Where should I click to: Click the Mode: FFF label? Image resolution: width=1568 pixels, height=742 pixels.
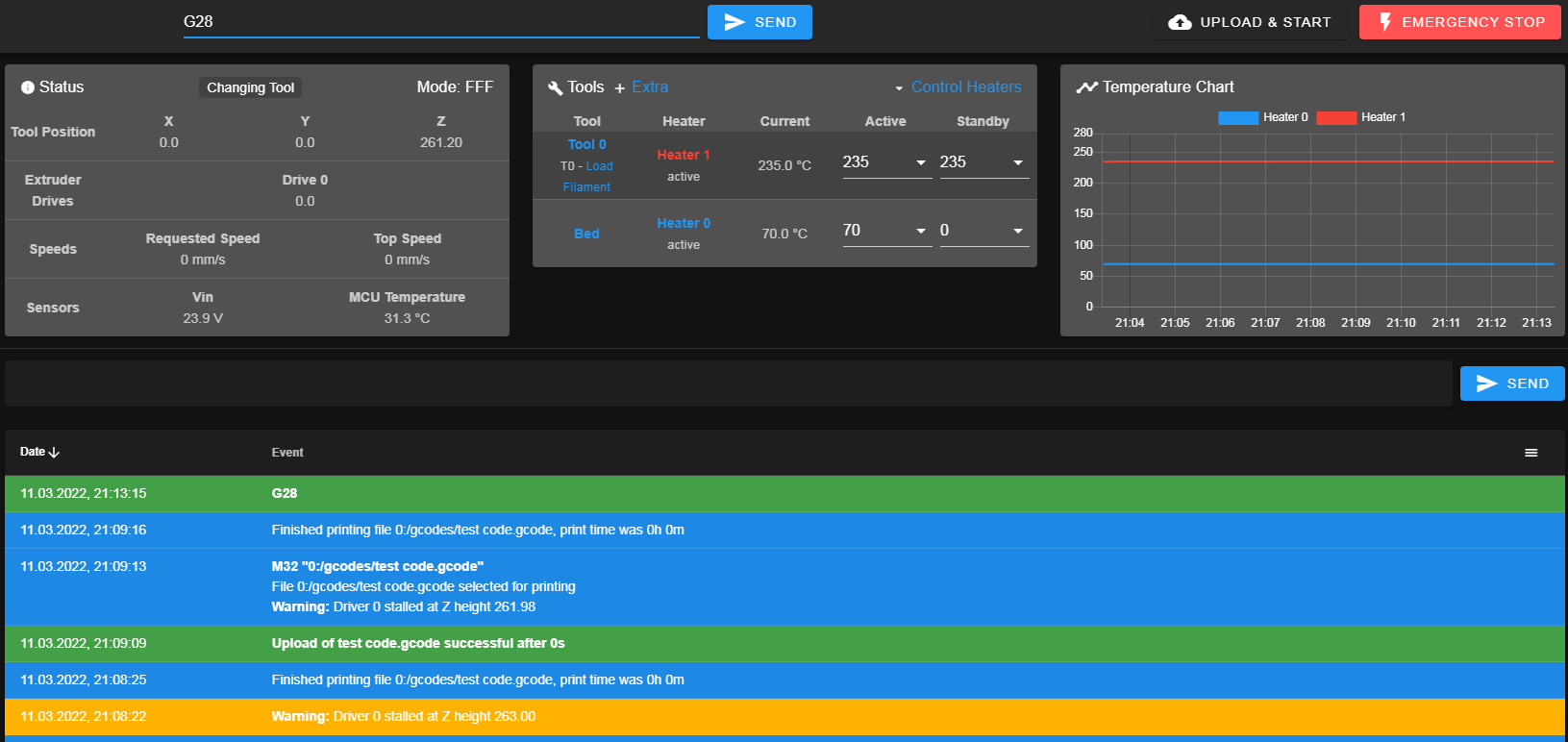coord(455,87)
